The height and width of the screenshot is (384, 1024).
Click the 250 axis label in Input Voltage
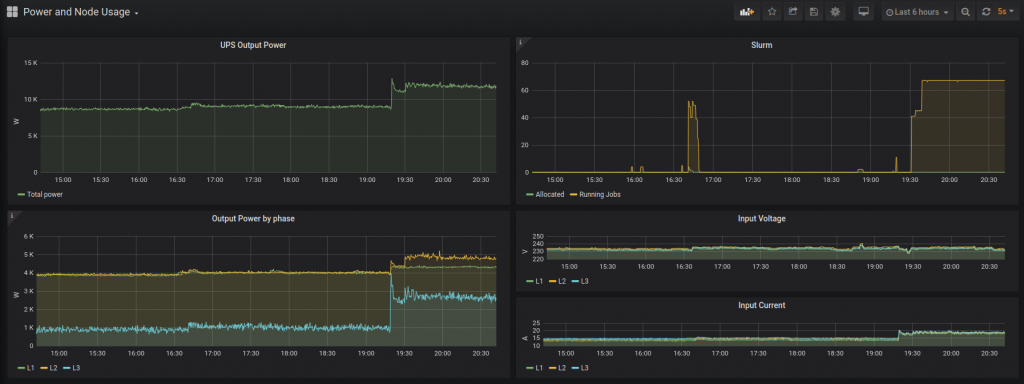(x=537, y=236)
